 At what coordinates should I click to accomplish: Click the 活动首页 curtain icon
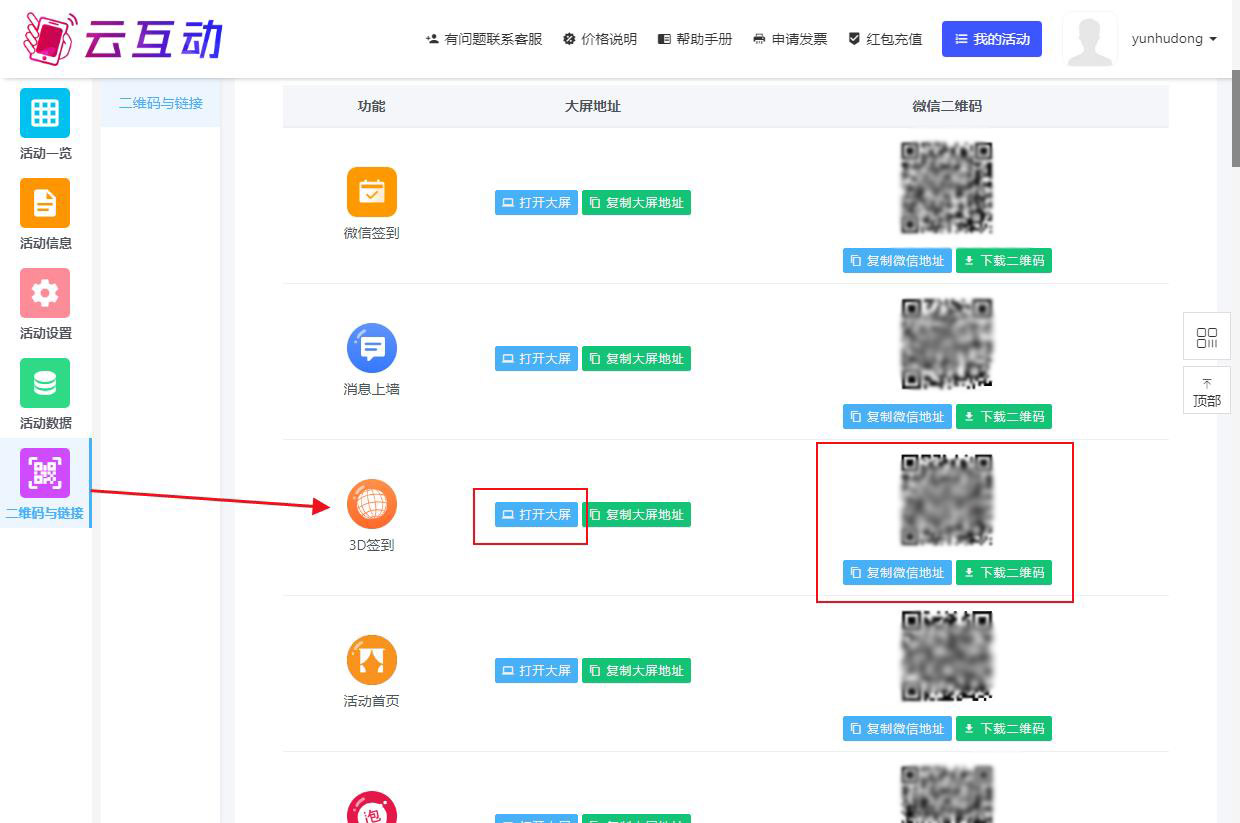pyautogui.click(x=372, y=660)
